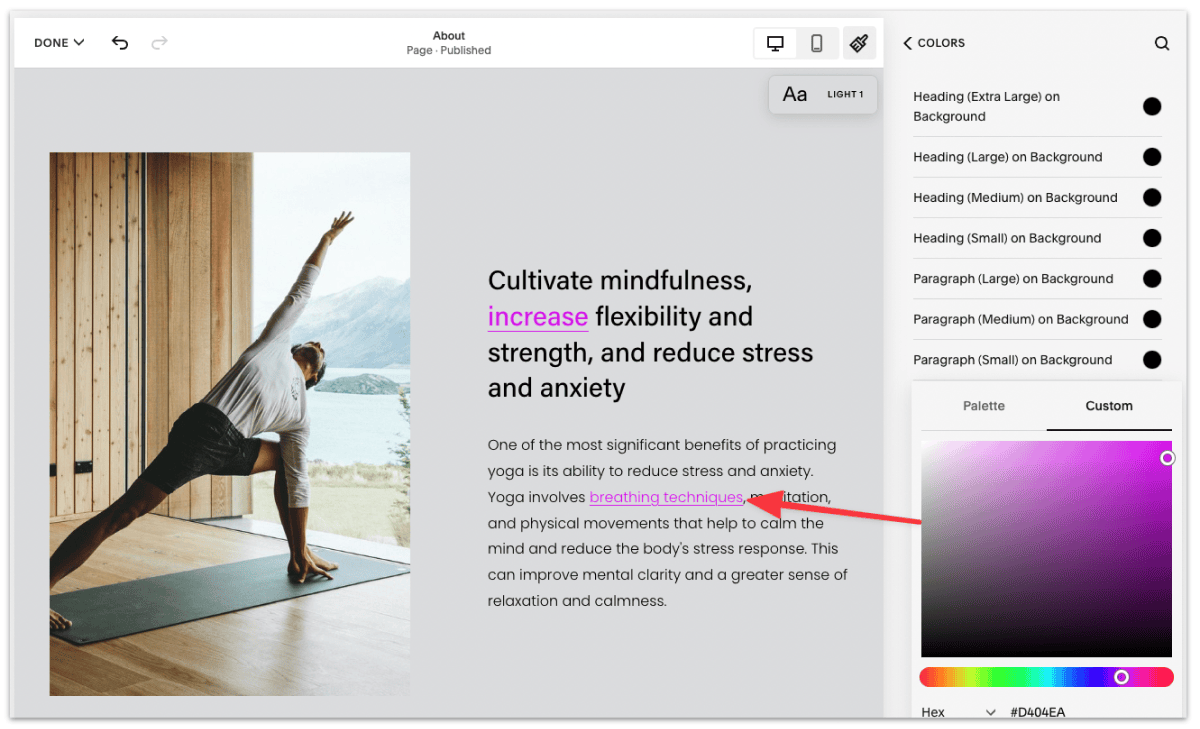Click the redo arrow icon

coord(159,43)
